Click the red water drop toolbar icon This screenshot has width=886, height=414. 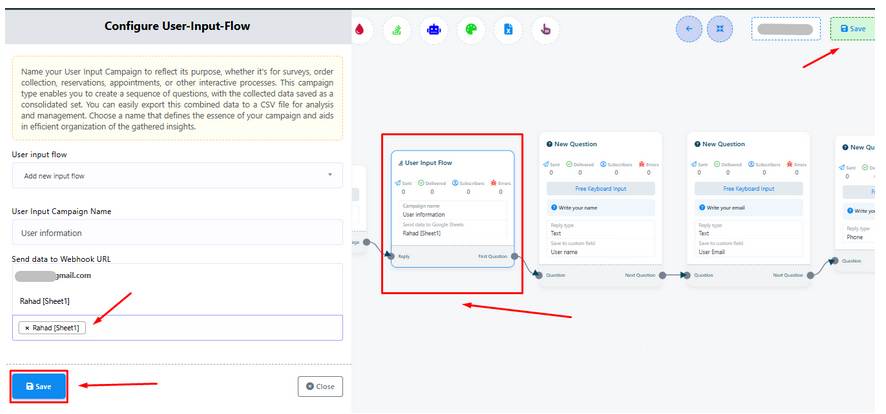pyautogui.click(x=360, y=29)
